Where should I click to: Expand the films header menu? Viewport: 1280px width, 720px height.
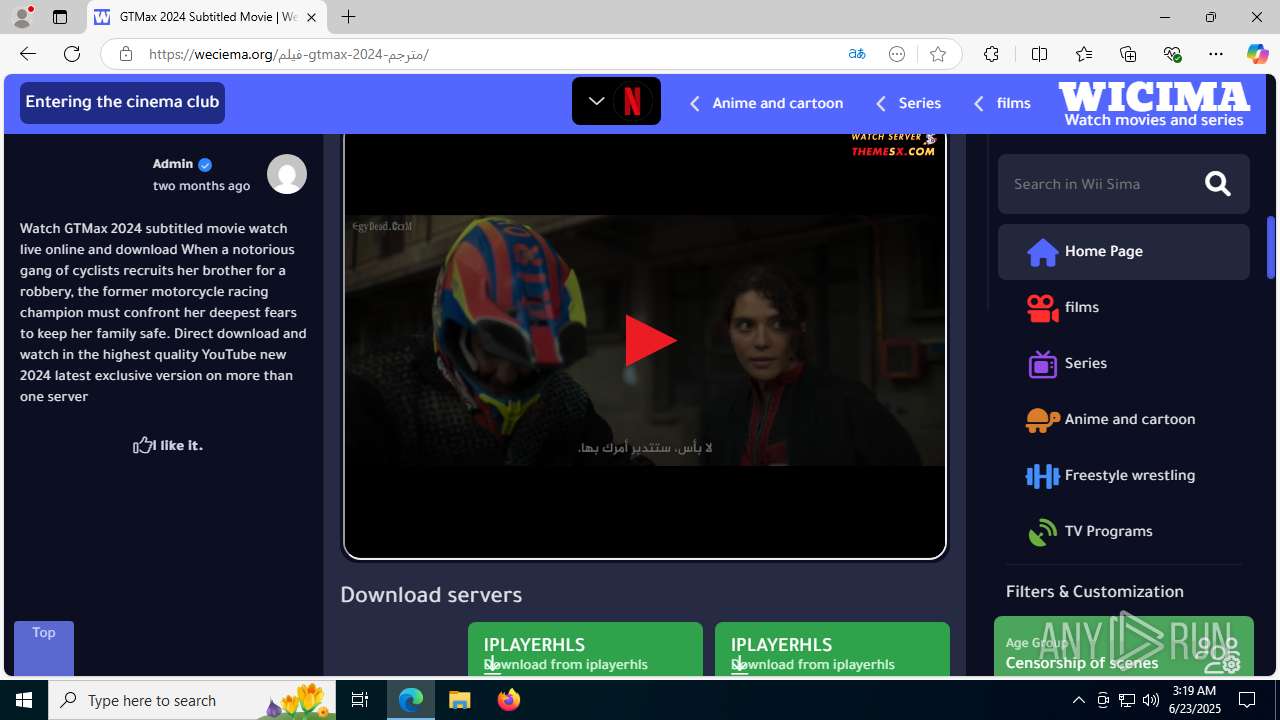pyautogui.click(x=1002, y=103)
